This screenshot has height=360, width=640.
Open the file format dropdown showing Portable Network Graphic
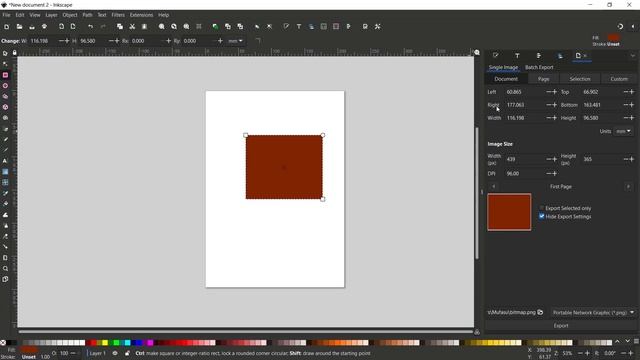593,313
